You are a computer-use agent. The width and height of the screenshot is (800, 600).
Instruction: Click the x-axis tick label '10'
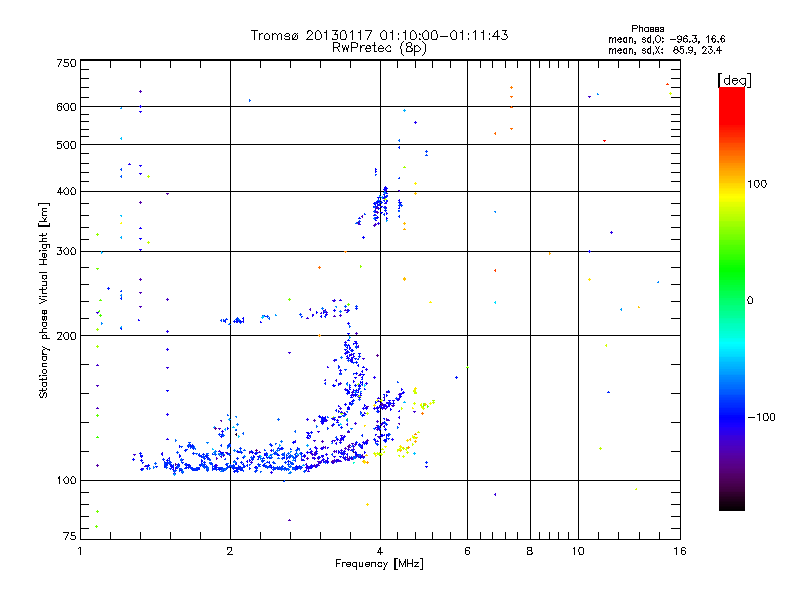coord(578,551)
